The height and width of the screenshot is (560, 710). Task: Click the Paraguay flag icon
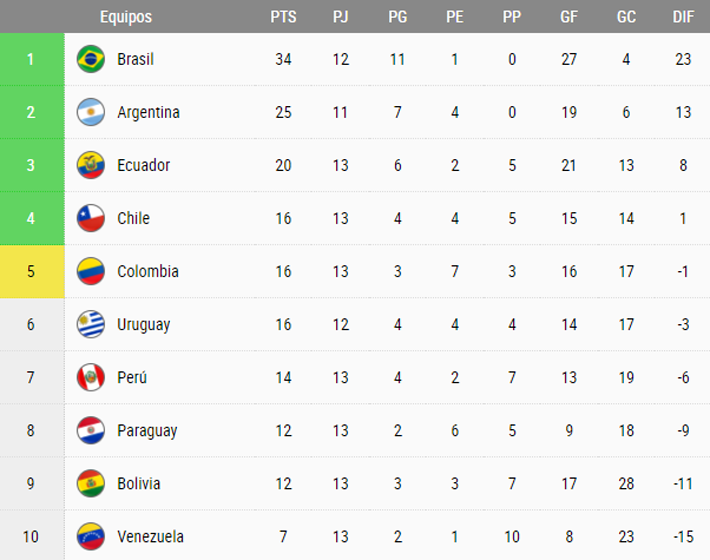click(91, 430)
